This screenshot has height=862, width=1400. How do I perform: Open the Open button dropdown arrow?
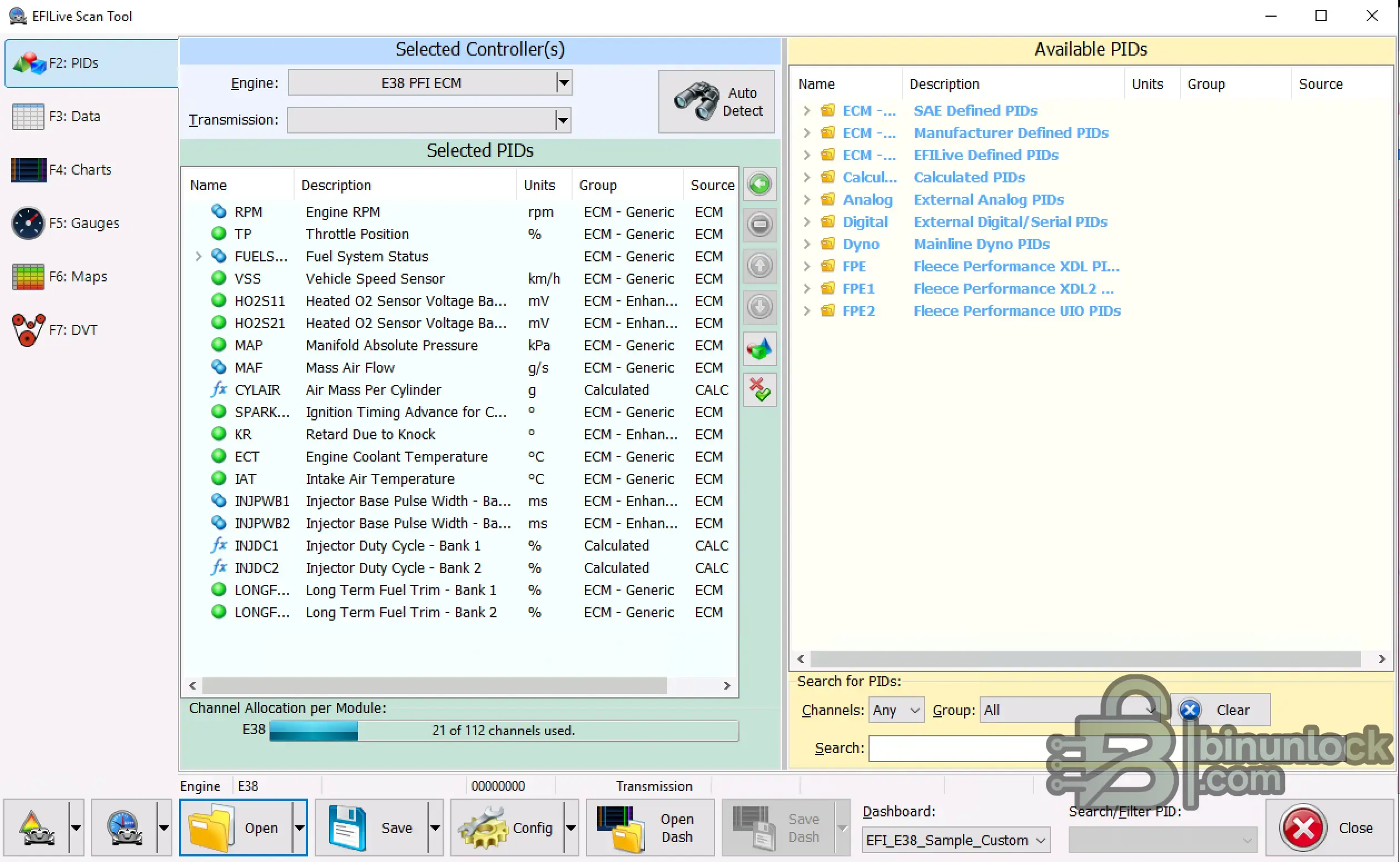point(300,828)
